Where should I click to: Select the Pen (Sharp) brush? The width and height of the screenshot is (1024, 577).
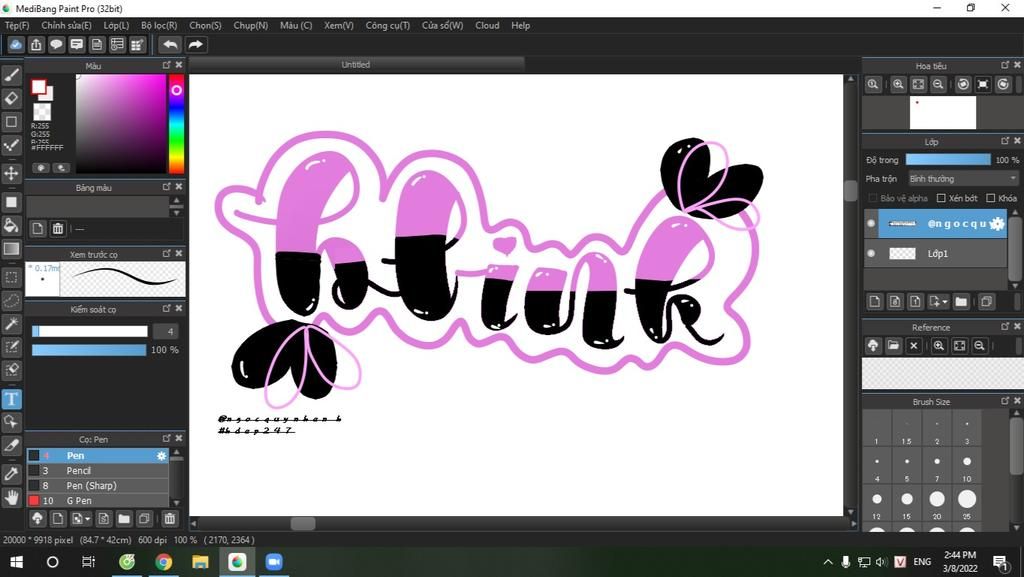98,486
